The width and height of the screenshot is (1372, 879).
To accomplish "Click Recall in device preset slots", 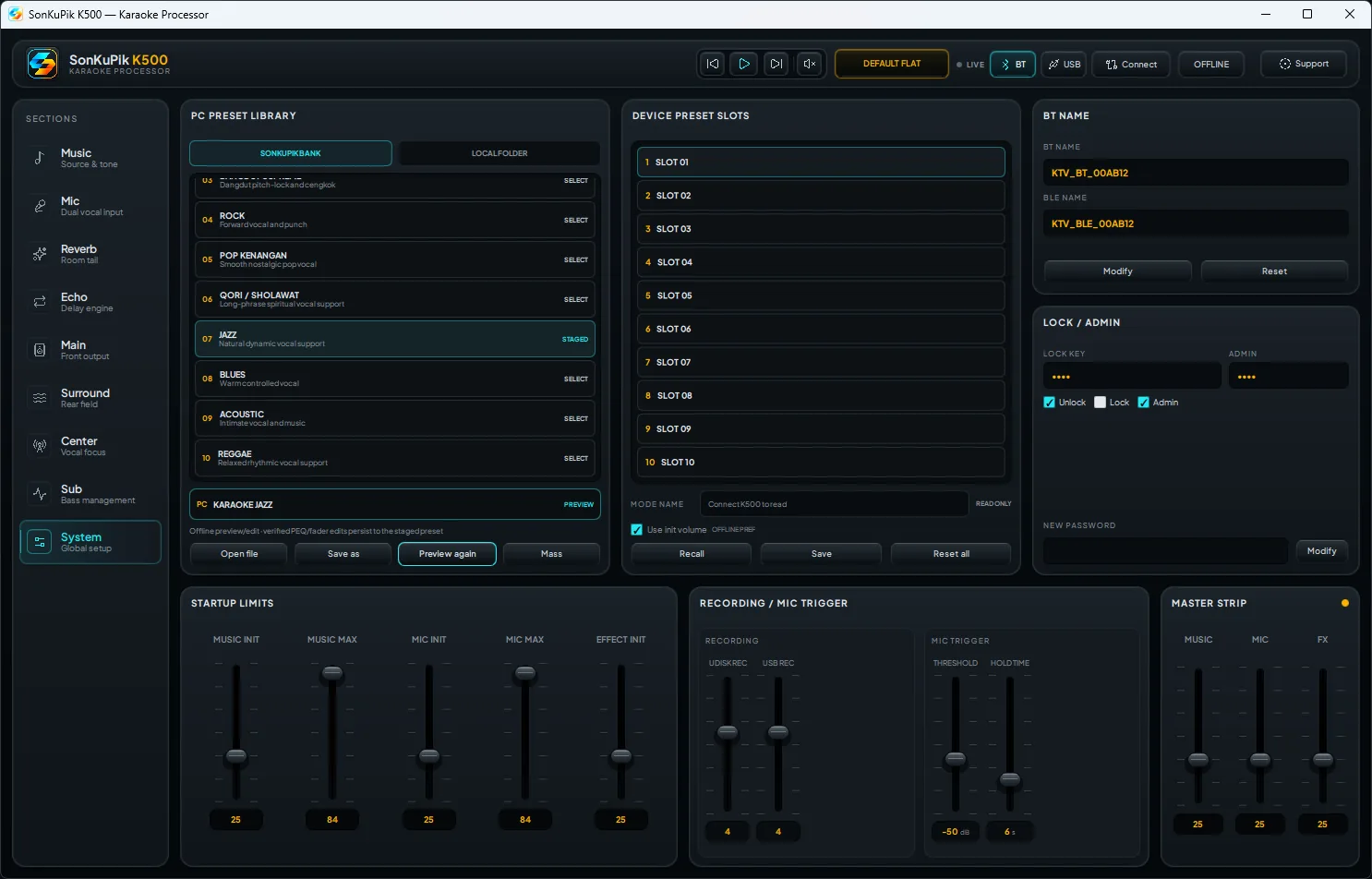I will [x=692, y=554].
